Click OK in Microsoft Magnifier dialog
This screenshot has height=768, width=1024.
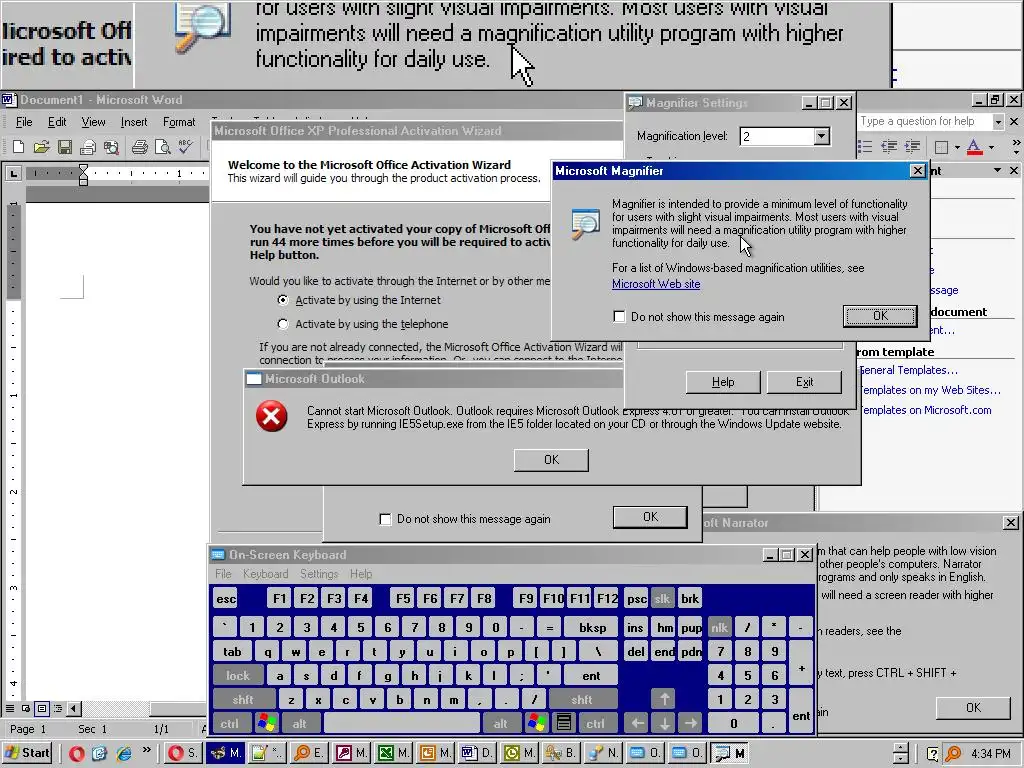[x=880, y=316]
